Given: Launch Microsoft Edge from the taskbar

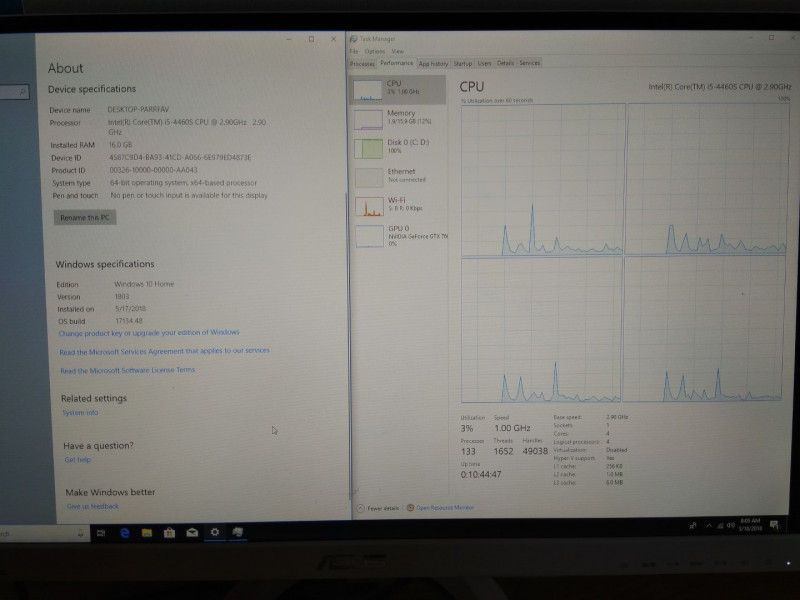Looking at the screenshot, I should 124,533.
